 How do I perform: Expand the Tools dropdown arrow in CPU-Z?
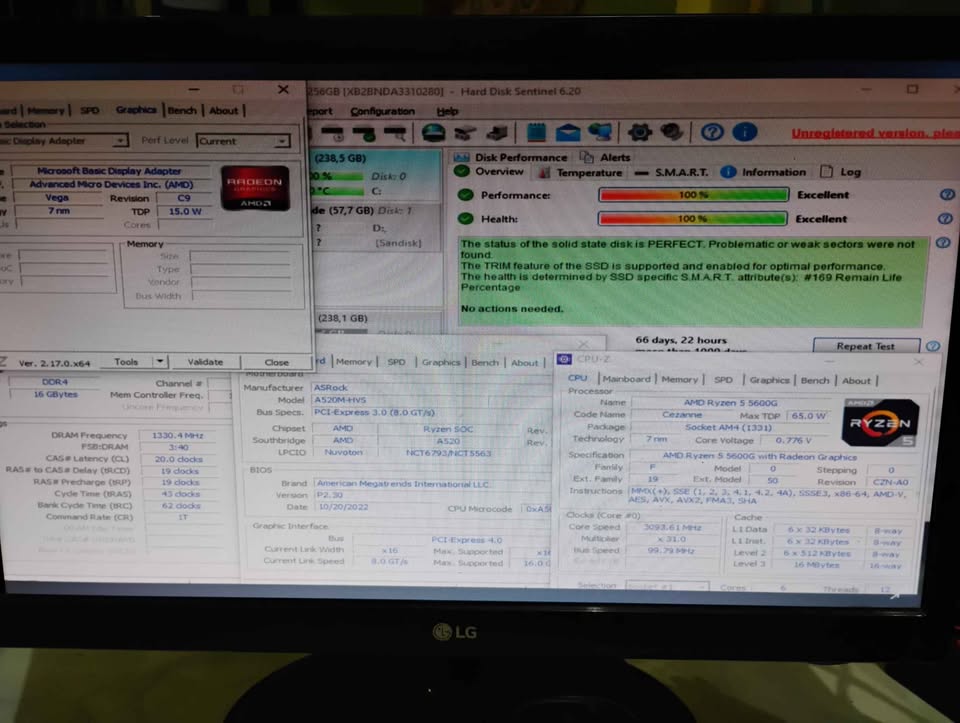click(160, 362)
